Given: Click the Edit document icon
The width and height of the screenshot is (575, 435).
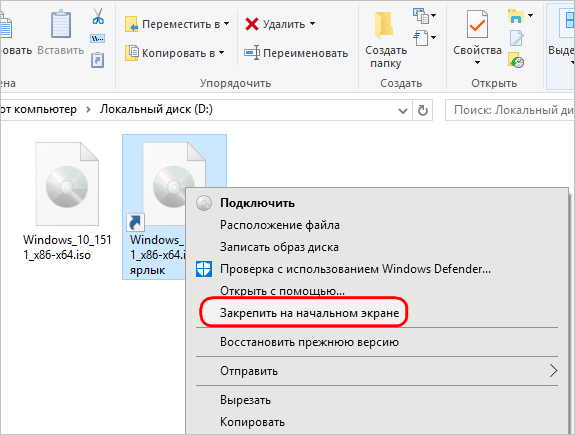Looking at the screenshot, I should coord(517,39).
